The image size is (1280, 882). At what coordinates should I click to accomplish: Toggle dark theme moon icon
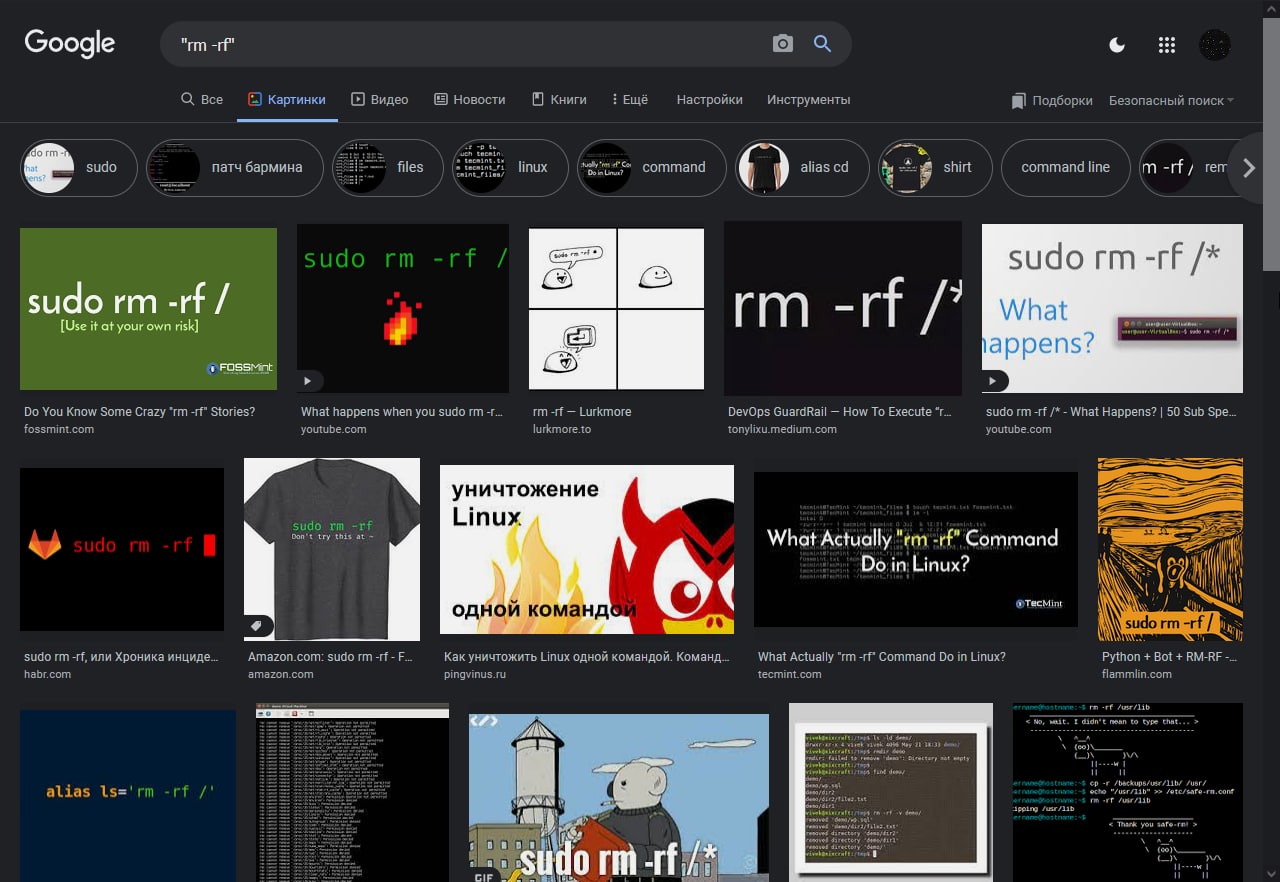pyautogui.click(x=1117, y=45)
